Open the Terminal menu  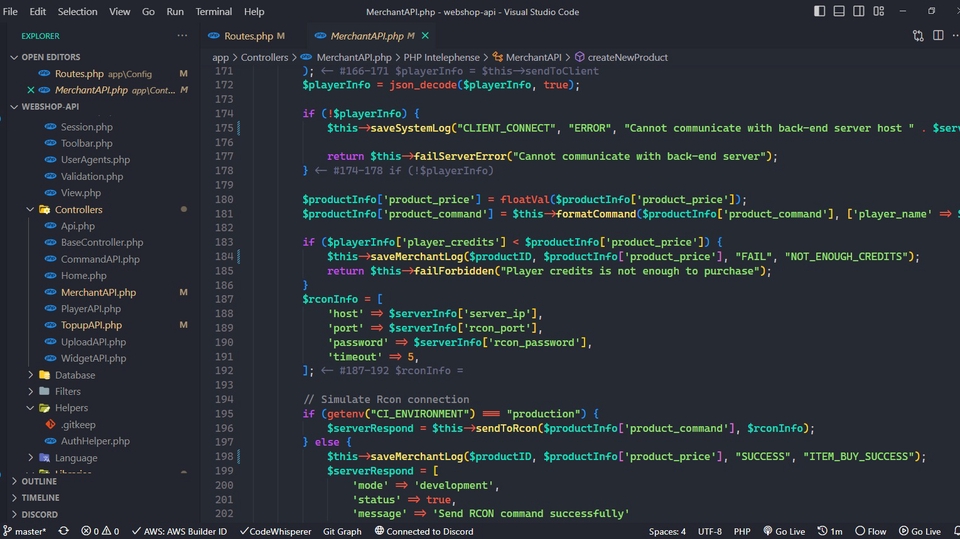[214, 11]
